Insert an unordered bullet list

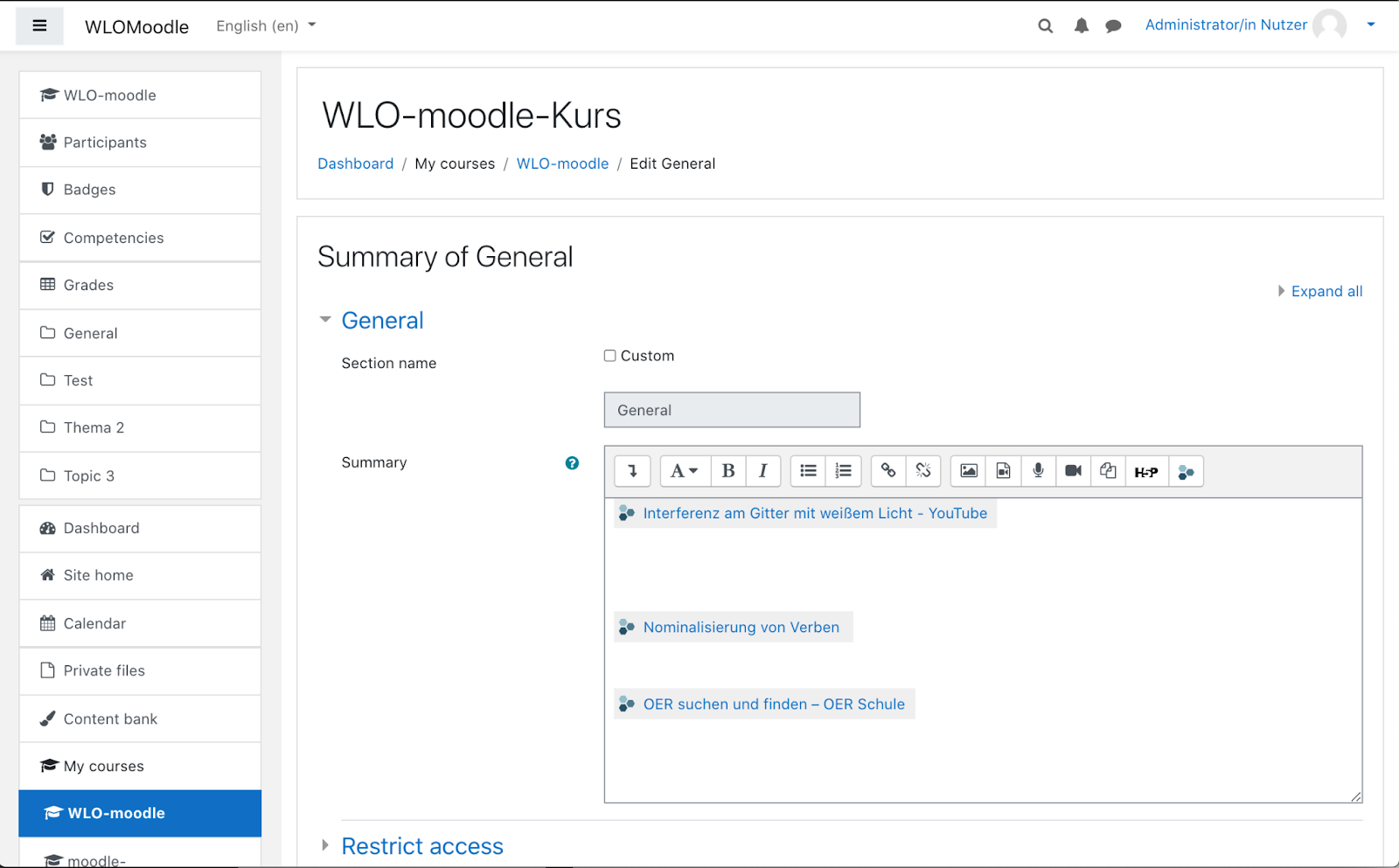tap(808, 471)
